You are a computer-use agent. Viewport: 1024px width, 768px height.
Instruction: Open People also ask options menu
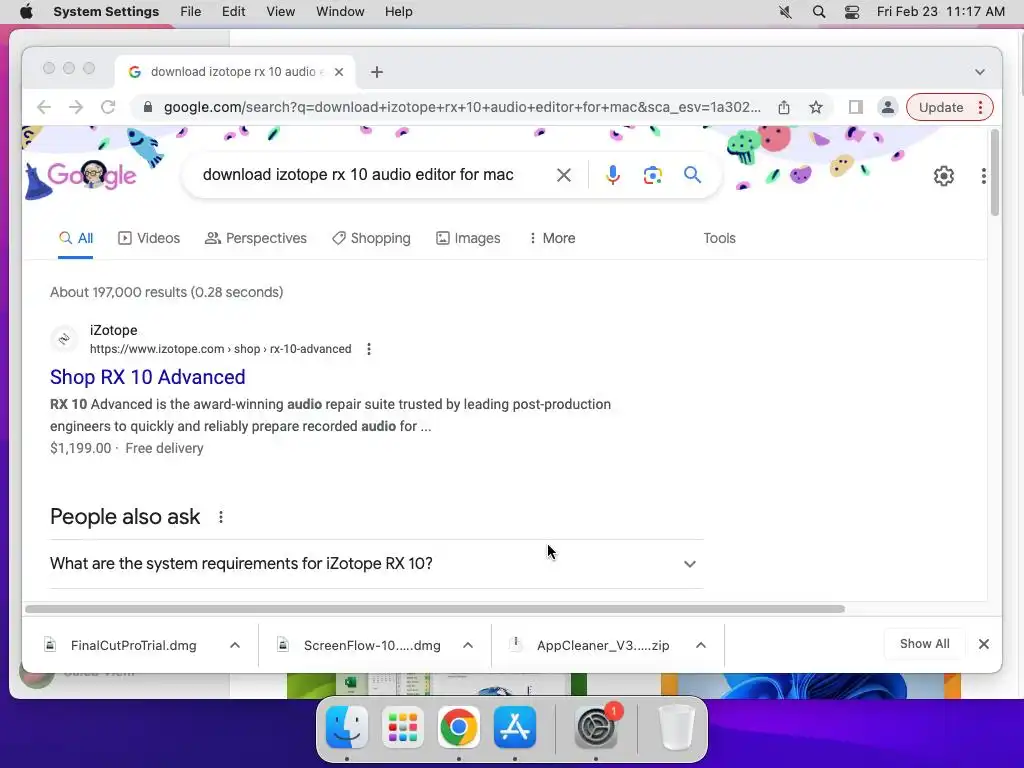click(x=221, y=517)
